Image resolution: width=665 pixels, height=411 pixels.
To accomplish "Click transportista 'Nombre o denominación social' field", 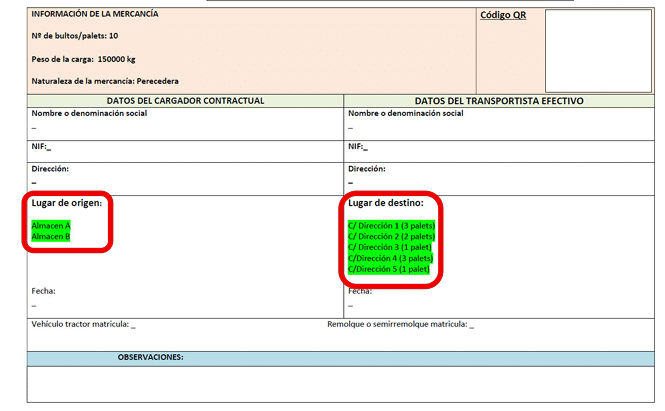I will pos(499,124).
